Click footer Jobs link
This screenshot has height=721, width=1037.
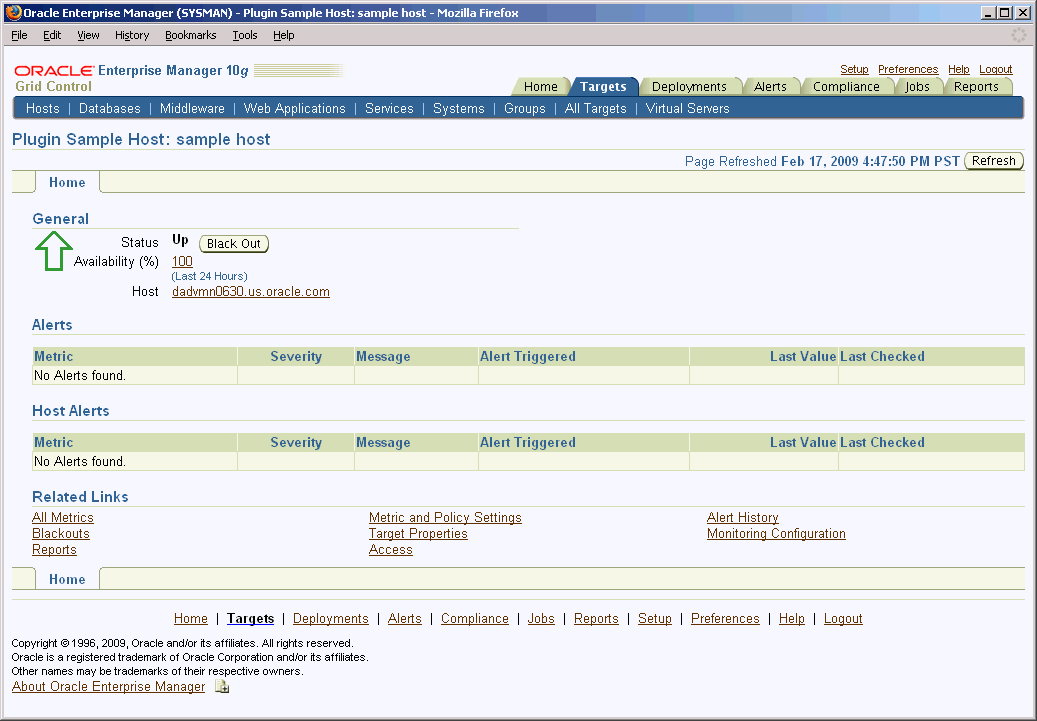[x=541, y=618]
